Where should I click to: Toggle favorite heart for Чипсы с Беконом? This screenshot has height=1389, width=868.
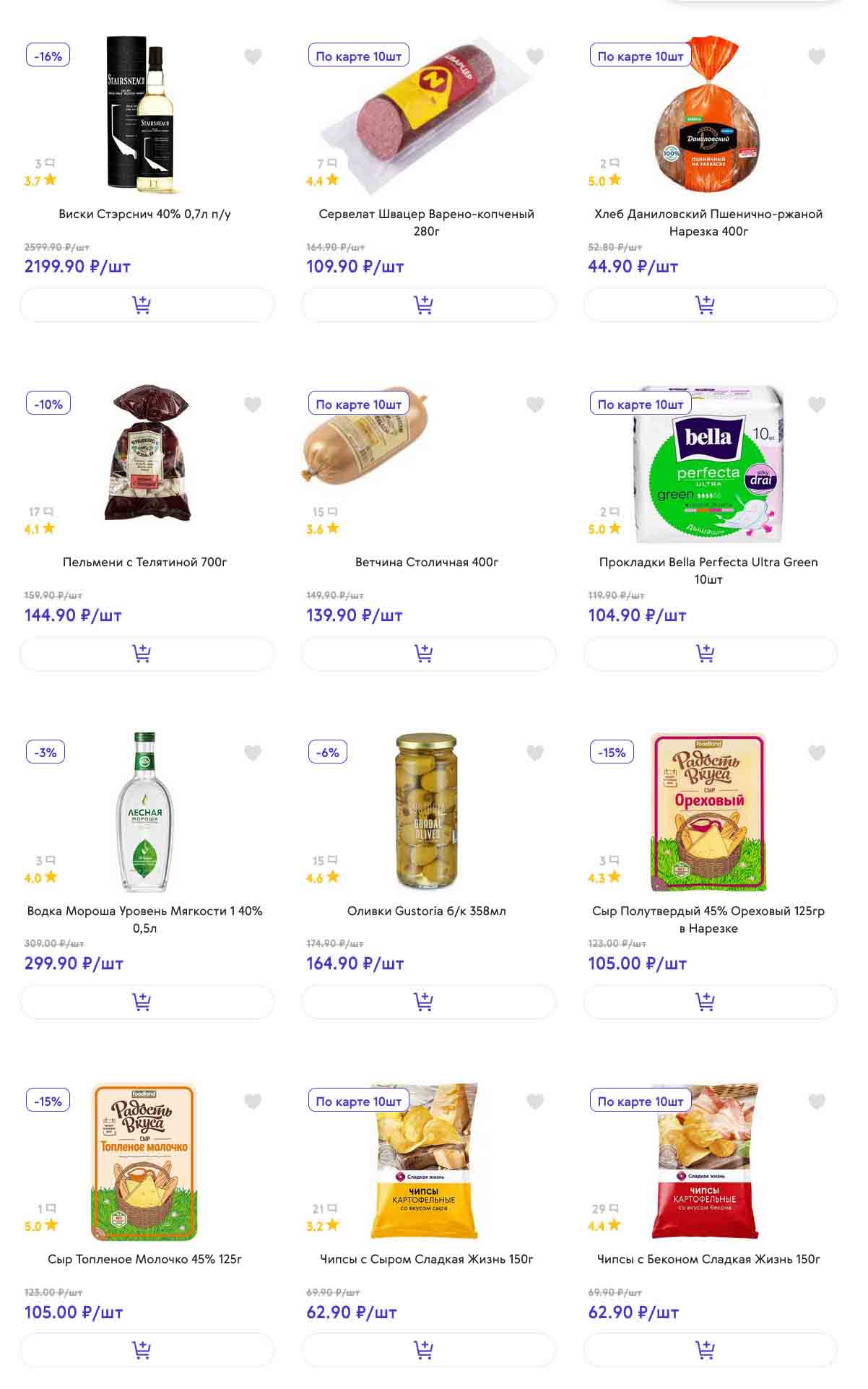pos(817,1102)
